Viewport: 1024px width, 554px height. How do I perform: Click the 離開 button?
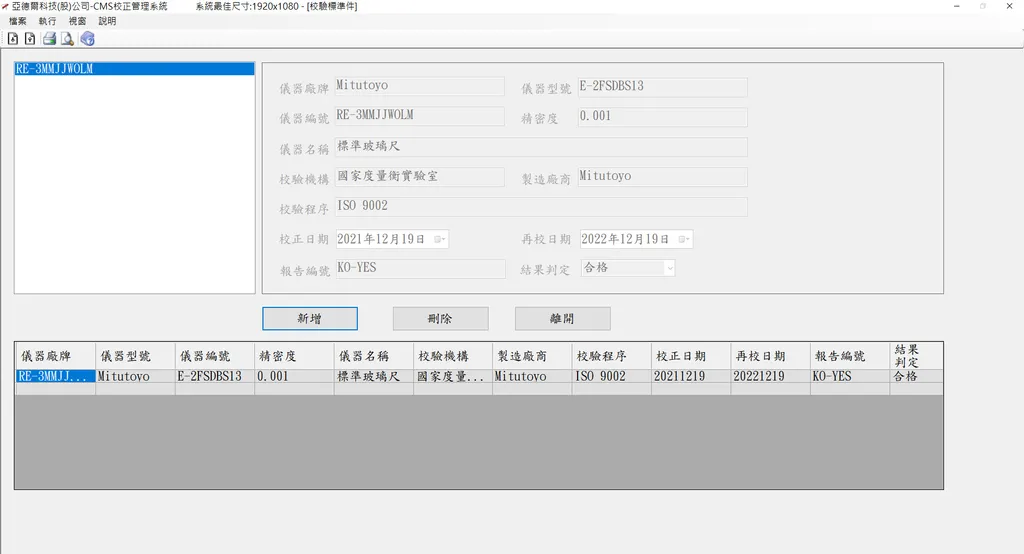pyautogui.click(x=562, y=319)
